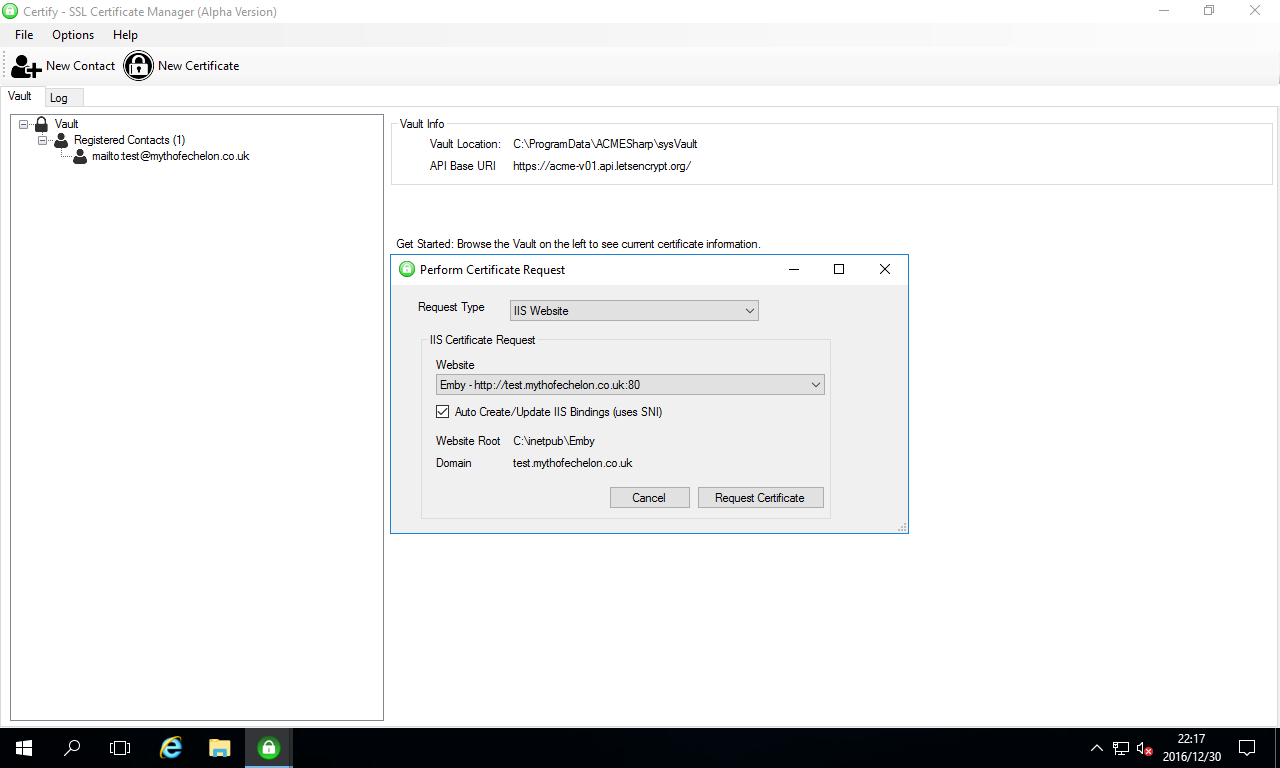The height and width of the screenshot is (768, 1280).
Task: Uncheck Auto Create/Update IIS Bindings
Action: pyautogui.click(x=443, y=412)
